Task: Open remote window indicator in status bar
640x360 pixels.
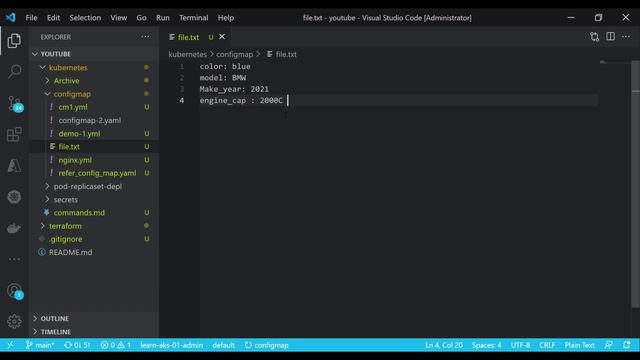Action: tap(11, 345)
